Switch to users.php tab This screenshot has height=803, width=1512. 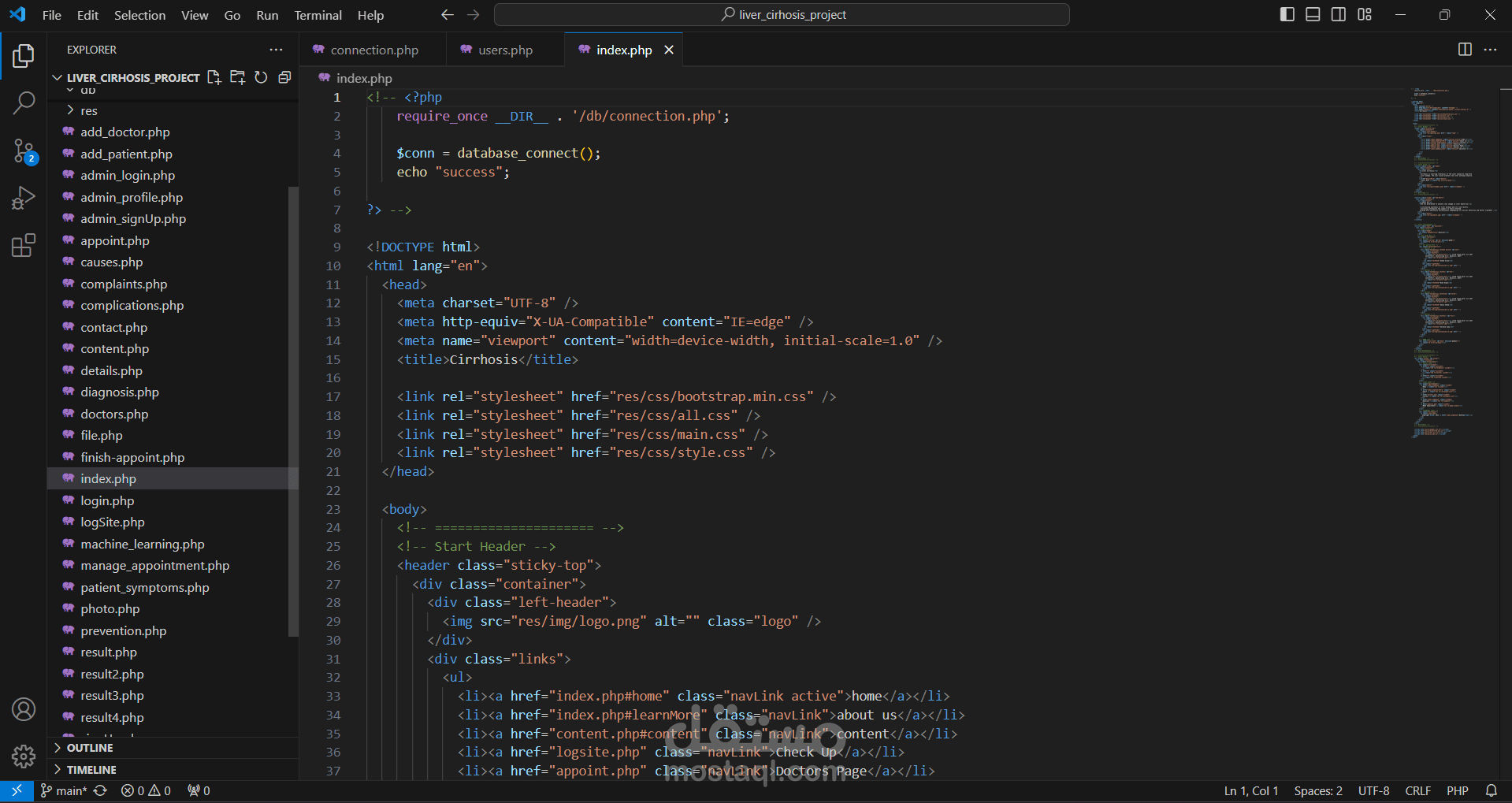pos(506,50)
